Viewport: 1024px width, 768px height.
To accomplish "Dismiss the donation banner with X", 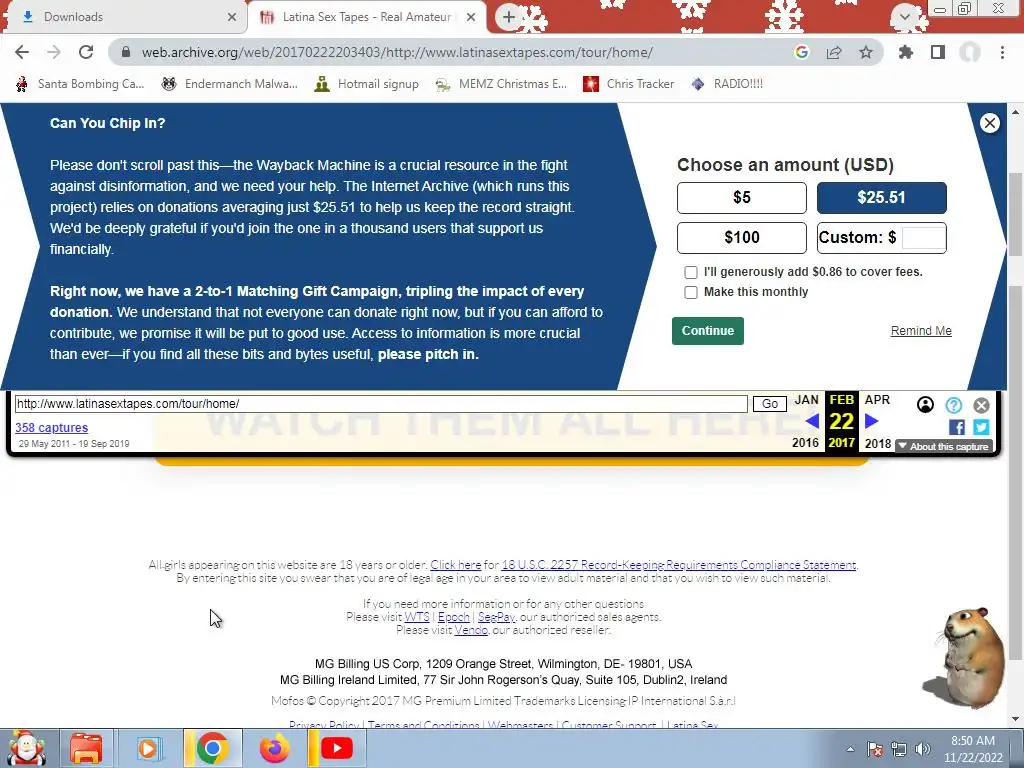I will (x=989, y=123).
